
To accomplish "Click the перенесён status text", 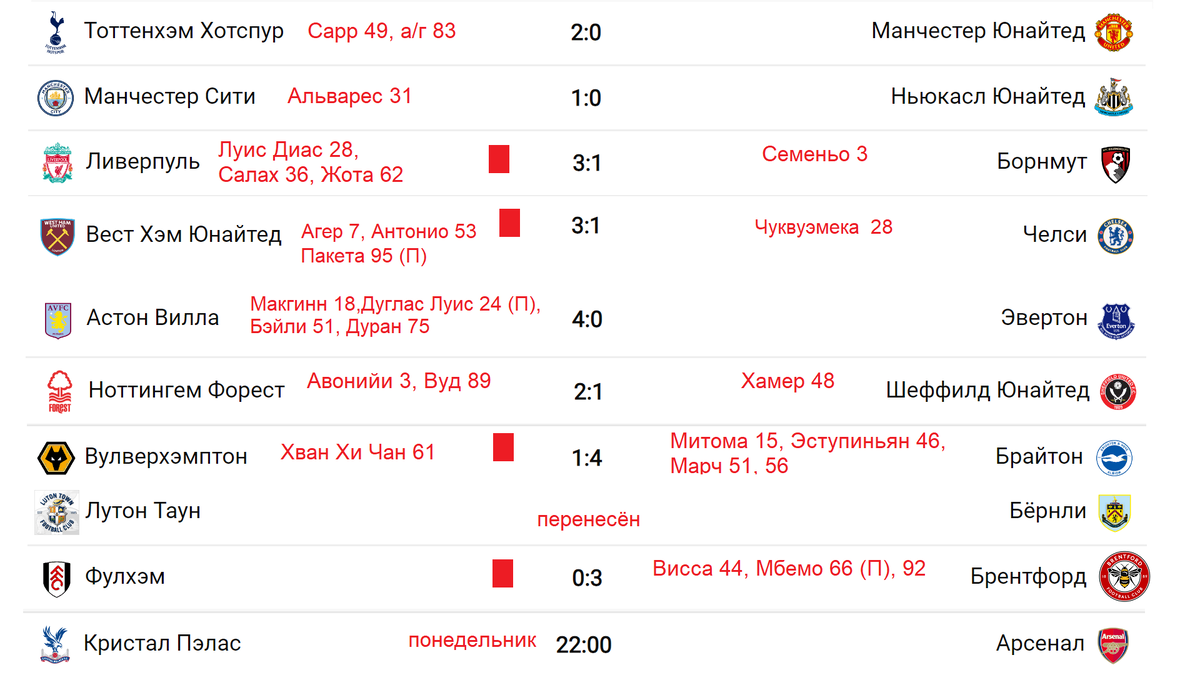I will pyautogui.click(x=589, y=520).
